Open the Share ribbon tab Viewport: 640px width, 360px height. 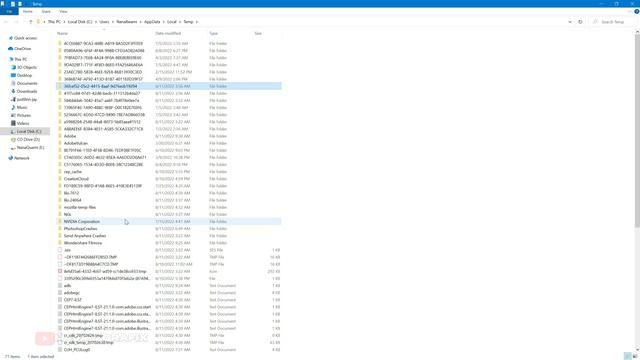[x=46, y=11]
